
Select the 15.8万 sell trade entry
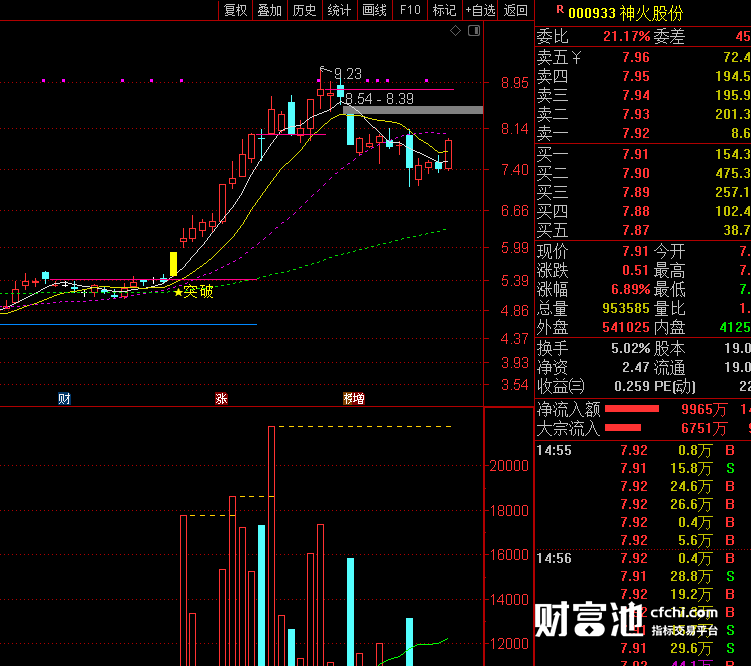pos(691,468)
